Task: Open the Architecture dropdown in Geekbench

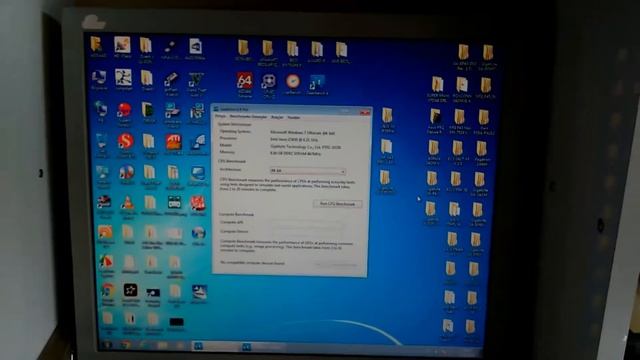Action: [x=308, y=171]
